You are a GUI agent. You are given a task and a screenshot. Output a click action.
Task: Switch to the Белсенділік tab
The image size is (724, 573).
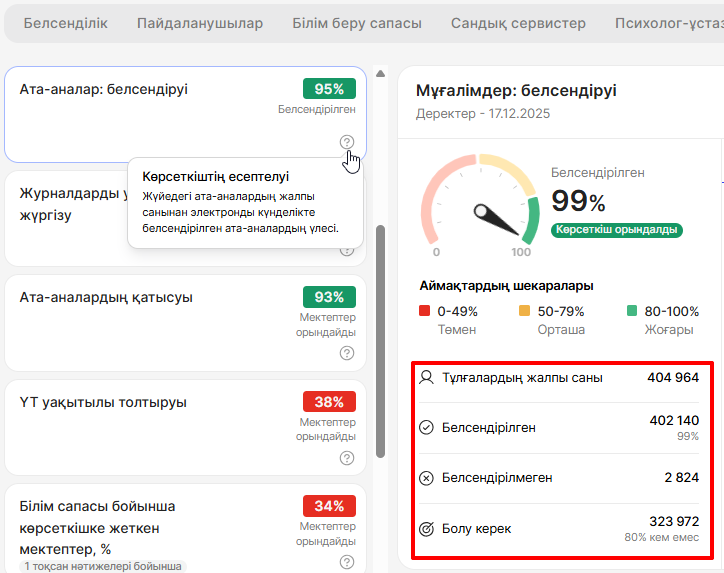tap(65, 23)
